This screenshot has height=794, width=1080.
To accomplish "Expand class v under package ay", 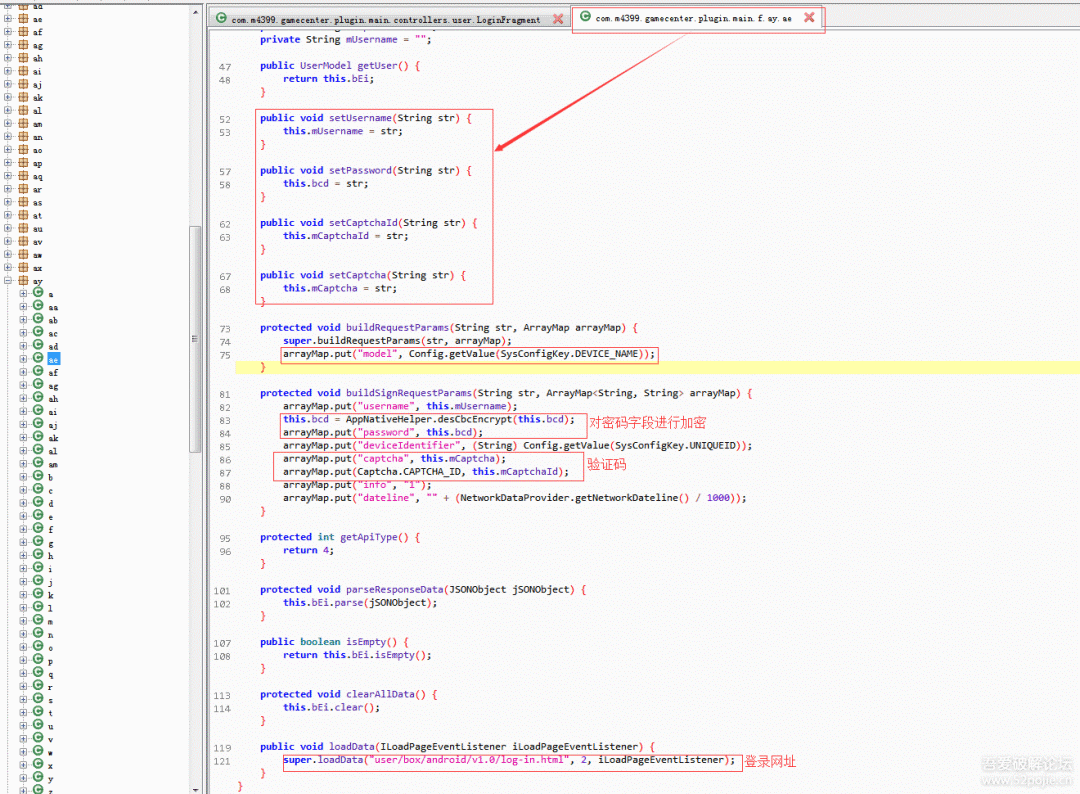I will (23, 738).
